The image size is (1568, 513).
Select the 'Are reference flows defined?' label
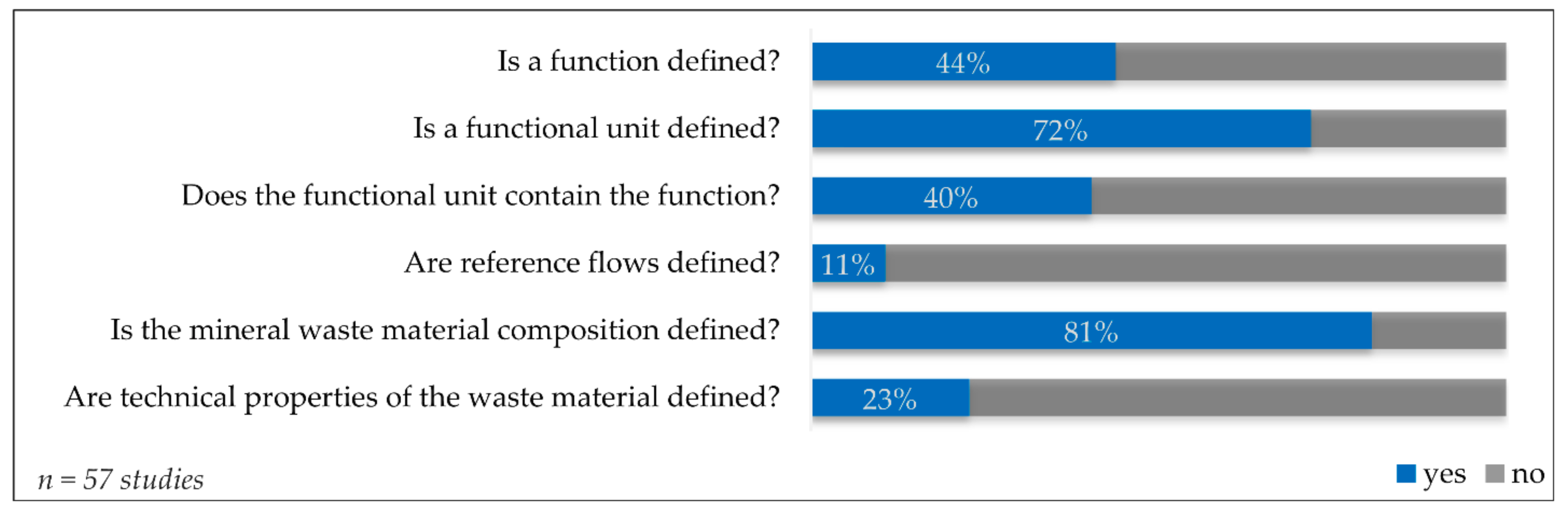(592, 263)
